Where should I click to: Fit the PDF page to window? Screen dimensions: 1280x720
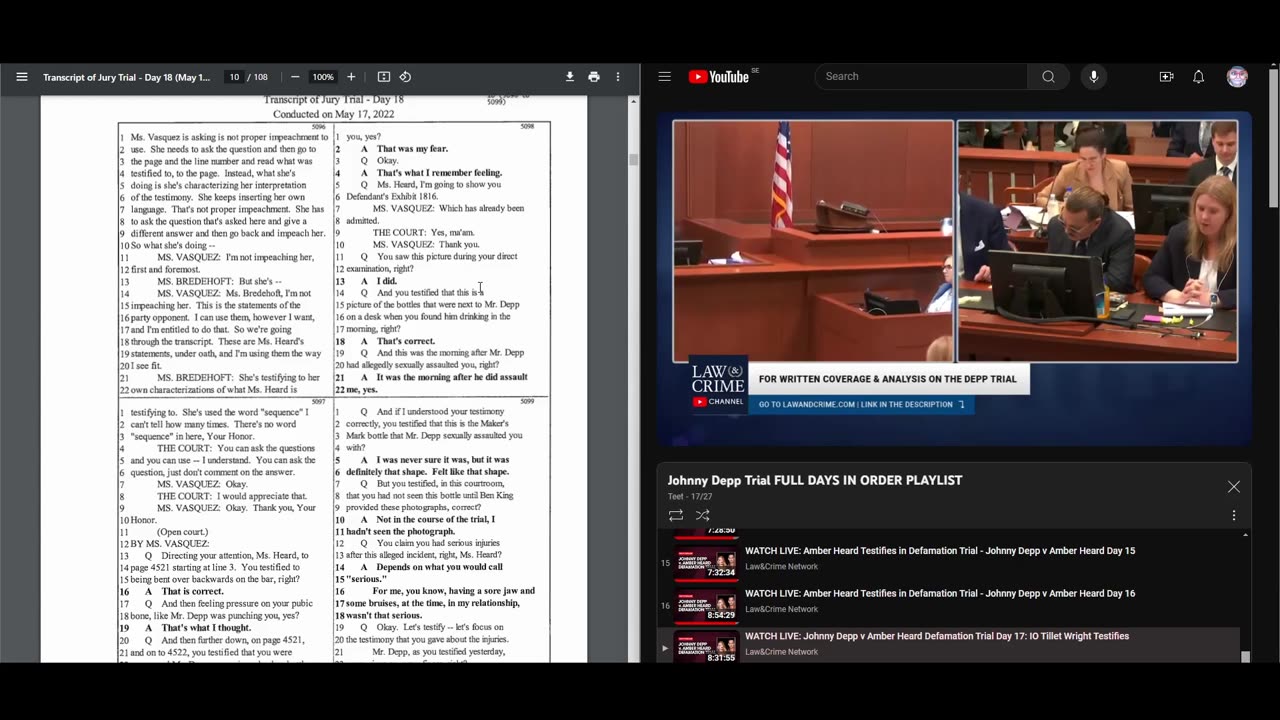coord(384,77)
